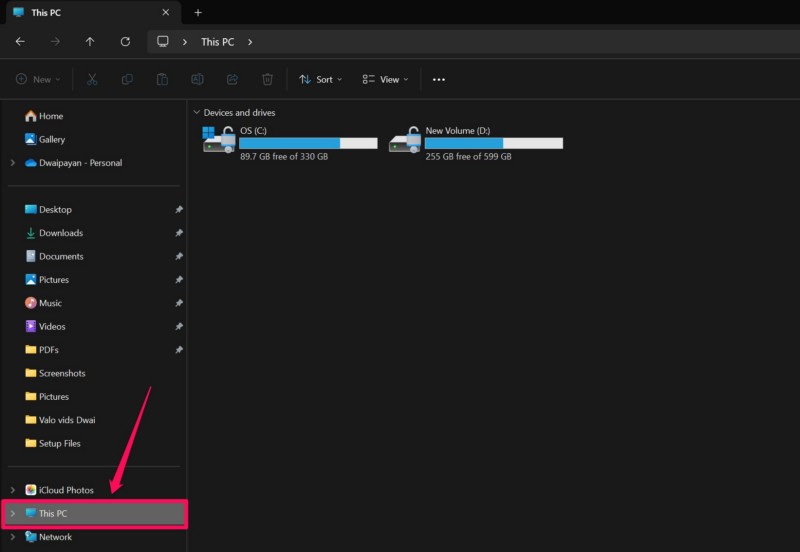Expand the Network tree node
The height and width of the screenshot is (552, 800).
coord(12,537)
